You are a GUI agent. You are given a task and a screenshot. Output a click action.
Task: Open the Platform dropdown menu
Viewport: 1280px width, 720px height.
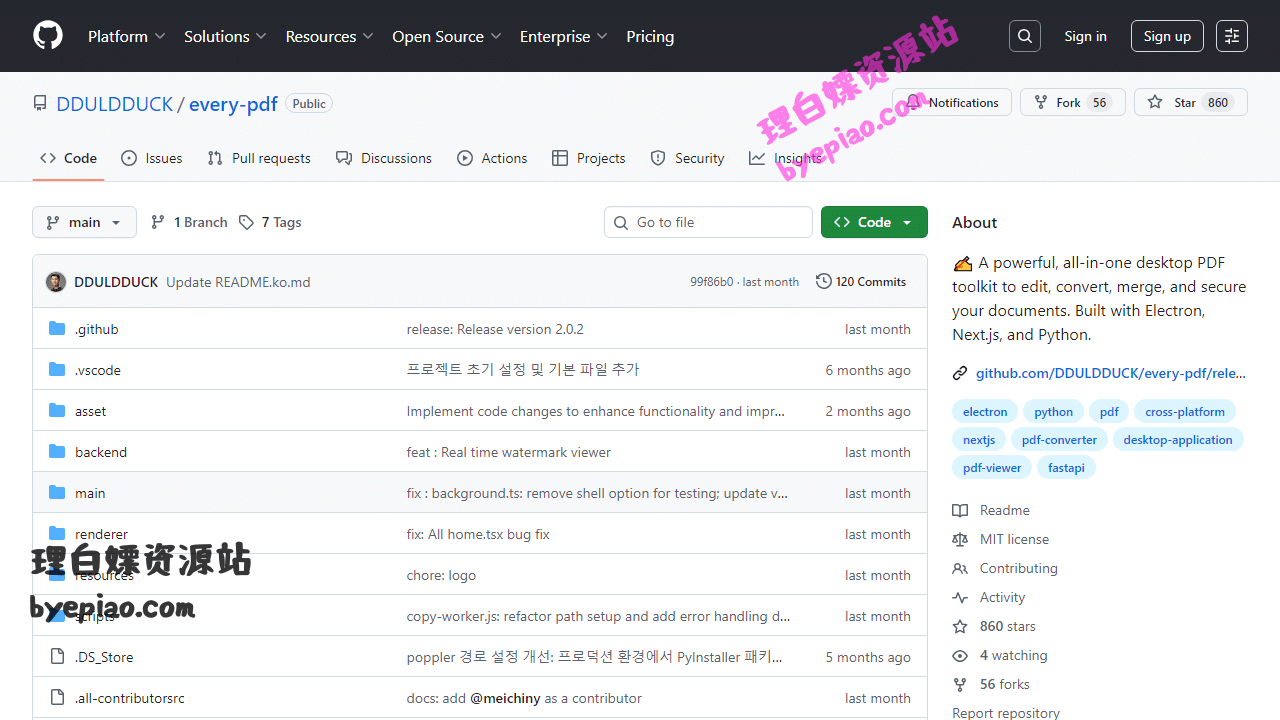pos(126,36)
